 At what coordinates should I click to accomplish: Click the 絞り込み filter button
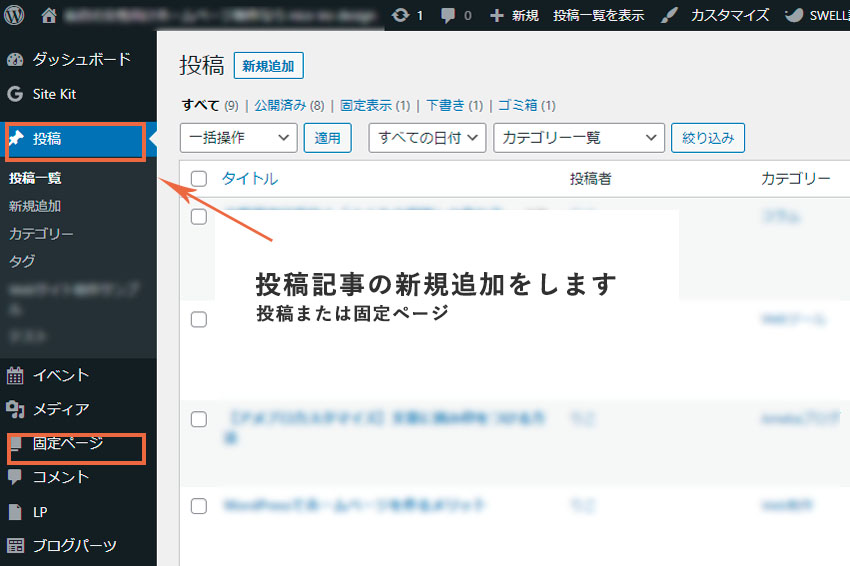pyautogui.click(x=708, y=138)
